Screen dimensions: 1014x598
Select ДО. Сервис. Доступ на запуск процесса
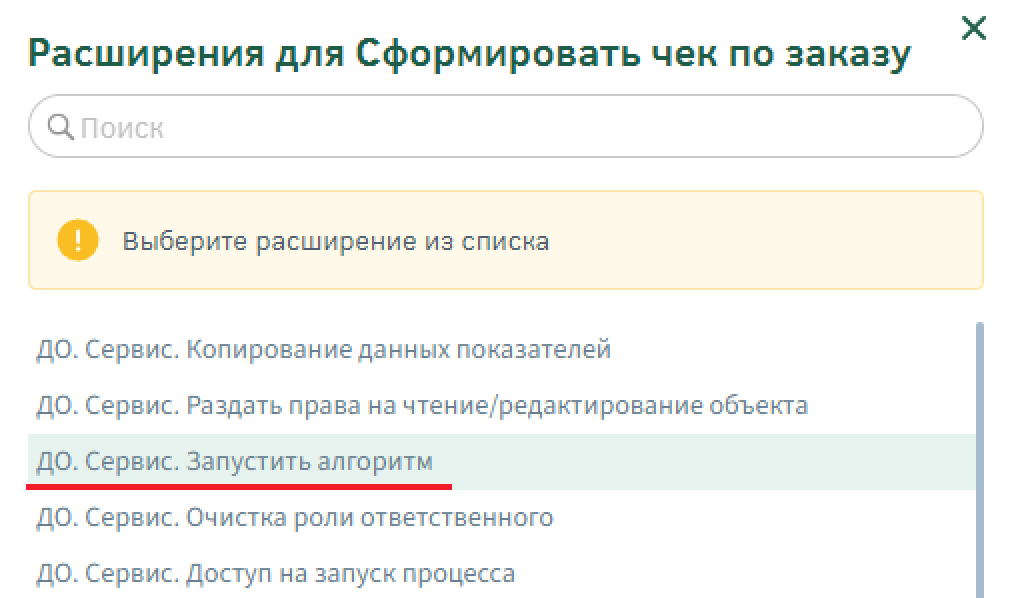point(275,574)
